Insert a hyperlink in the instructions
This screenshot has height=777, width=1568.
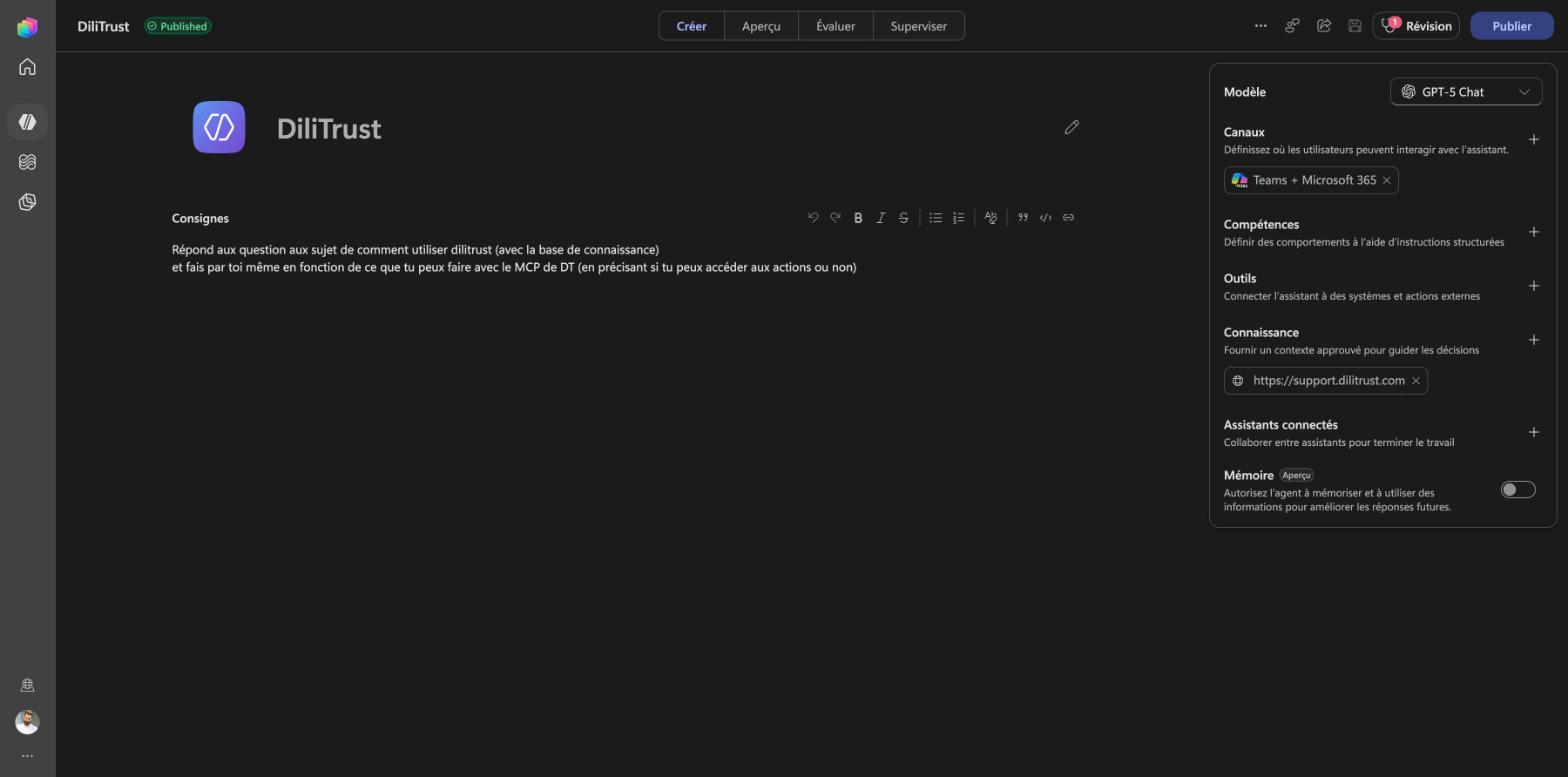pyautogui.click(x=1069, y=217)
